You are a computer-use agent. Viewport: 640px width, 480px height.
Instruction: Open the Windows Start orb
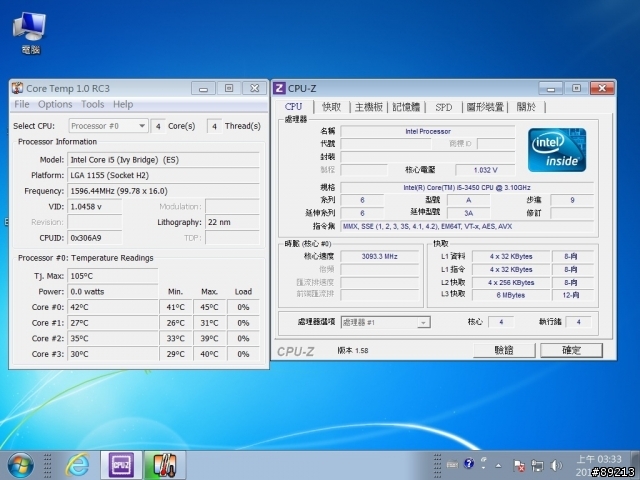coord(20,465)
